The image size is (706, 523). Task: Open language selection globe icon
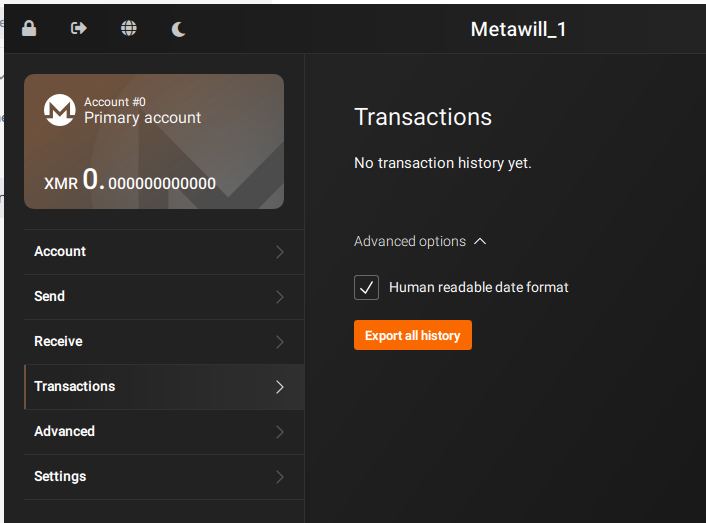pyautogui.click(x=129, y=29)
